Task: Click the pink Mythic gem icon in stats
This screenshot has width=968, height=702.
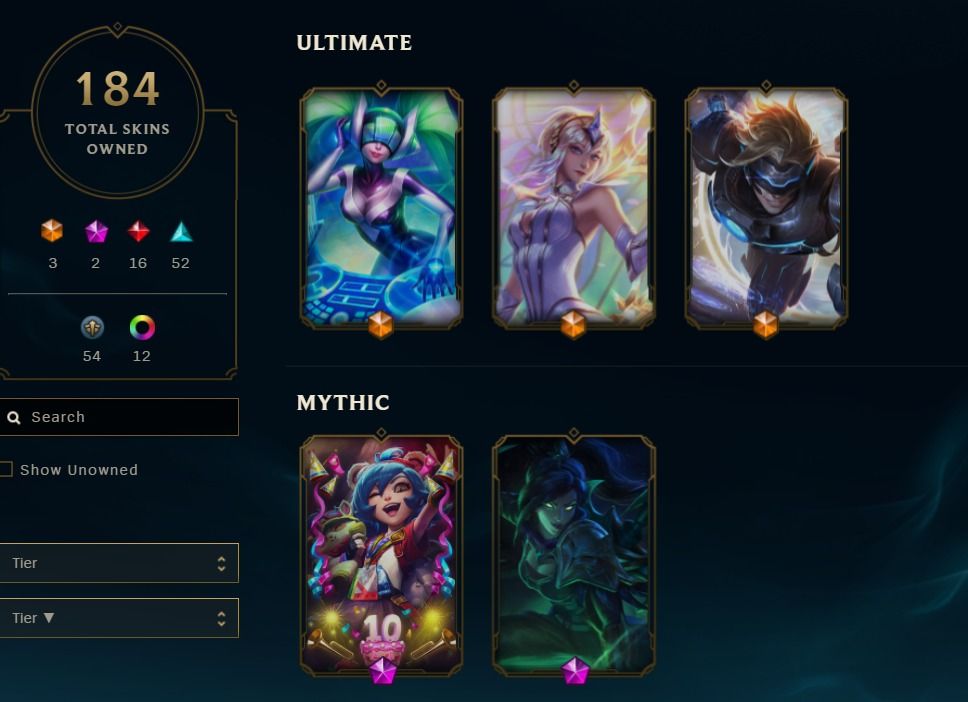Action: pyautogui.click(x=96, y=232)
